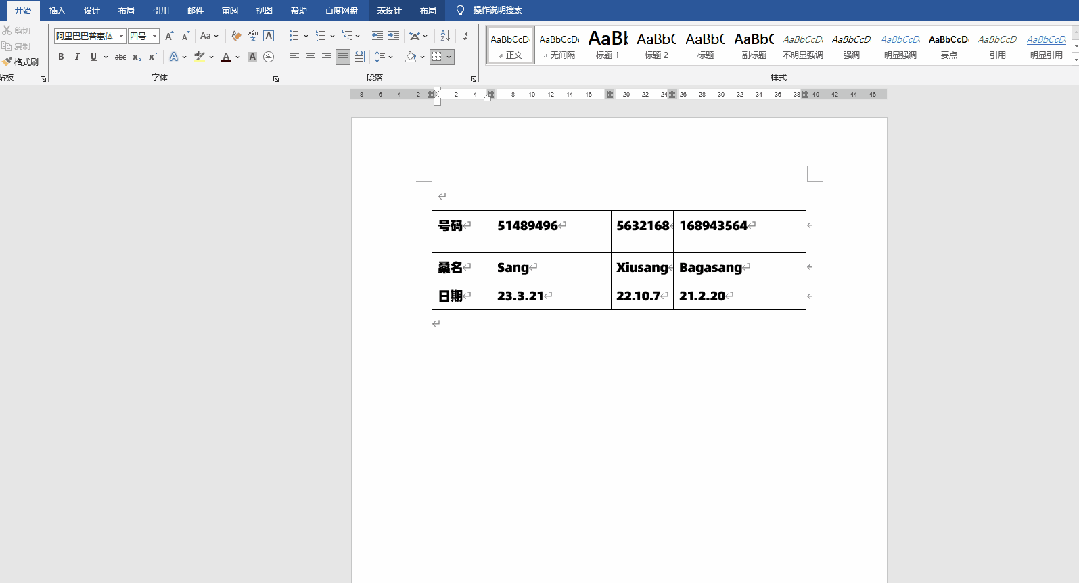1079x583 pixels.
Task: Toggle the justify alignment button
Action: [x=343, y=57]
